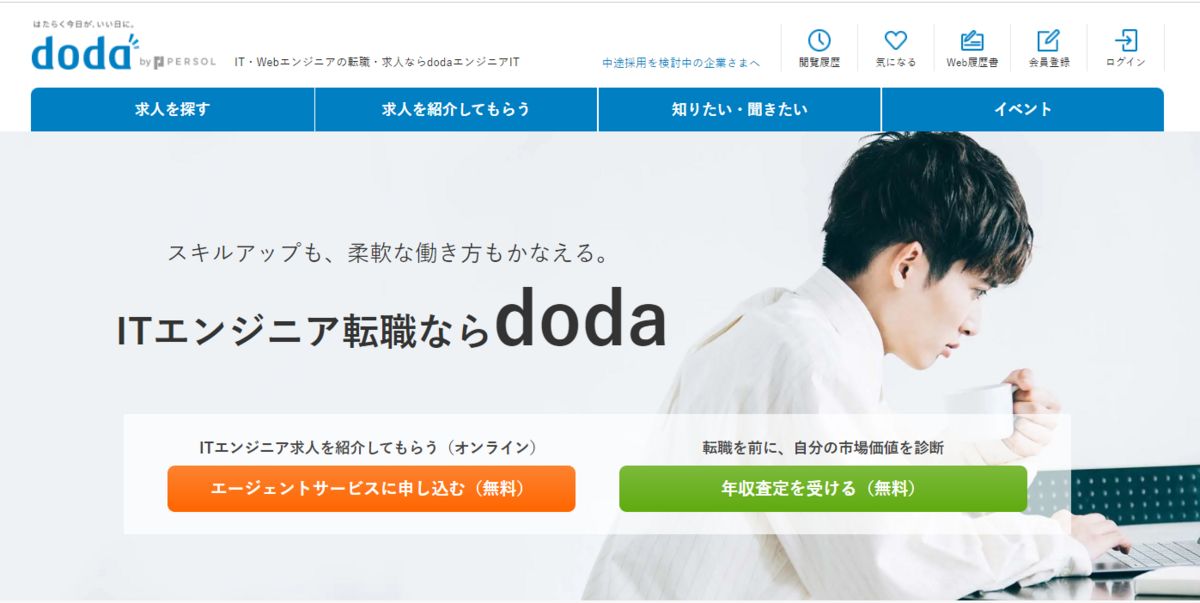Image resolution: width=1200 pixels, height=603 pixels.
Task: Click the orange エージェントサービスに申し込む button
Action: tap(371, 489)
